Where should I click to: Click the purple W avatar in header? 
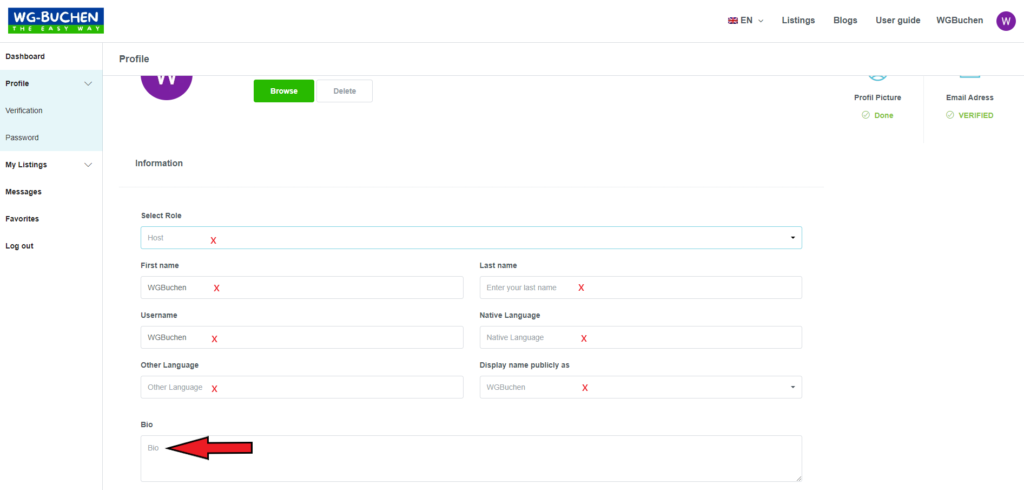[x=1006, y=21]
